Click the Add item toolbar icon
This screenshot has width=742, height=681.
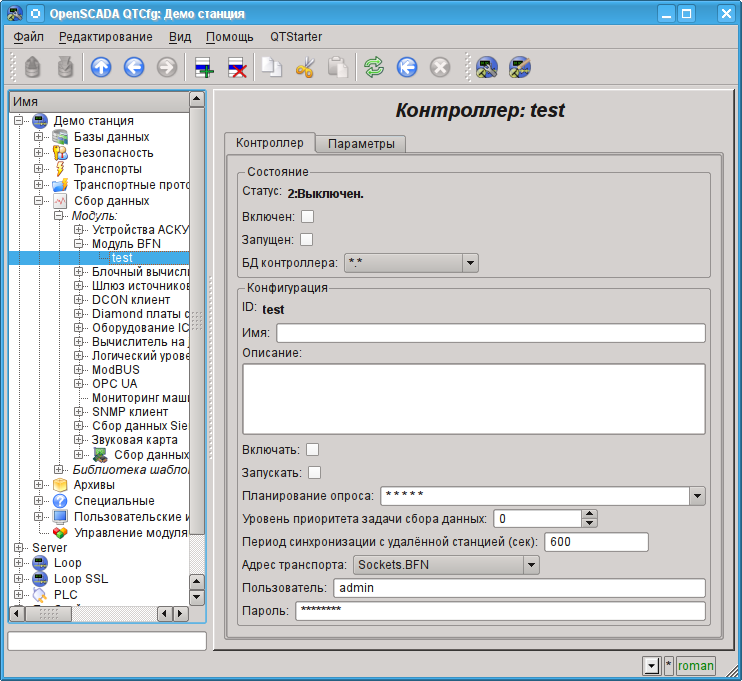tap(204, 67)
